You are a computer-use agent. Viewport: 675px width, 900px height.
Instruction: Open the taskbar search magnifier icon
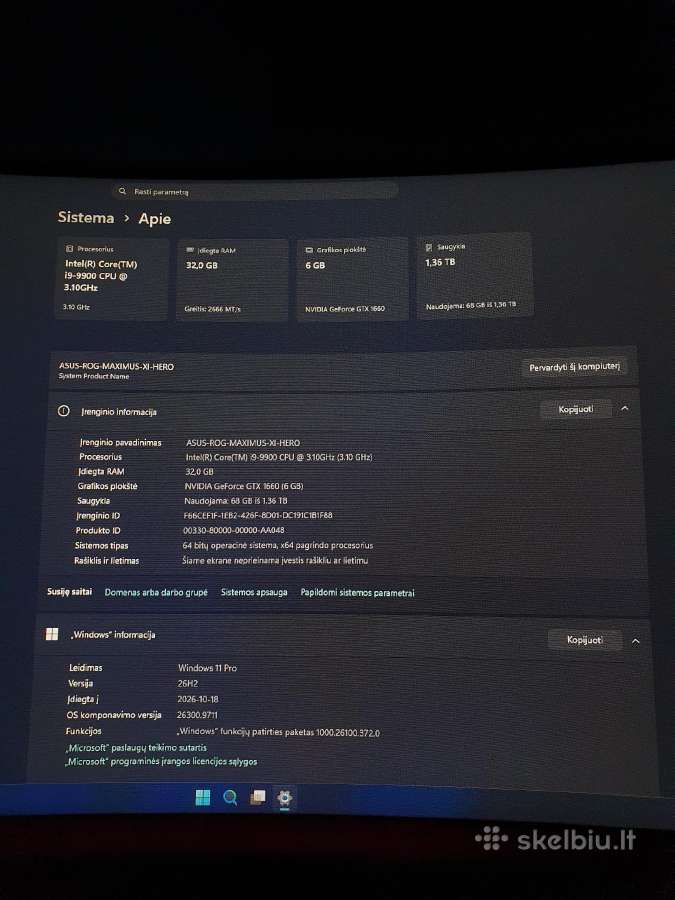(230, 797)
